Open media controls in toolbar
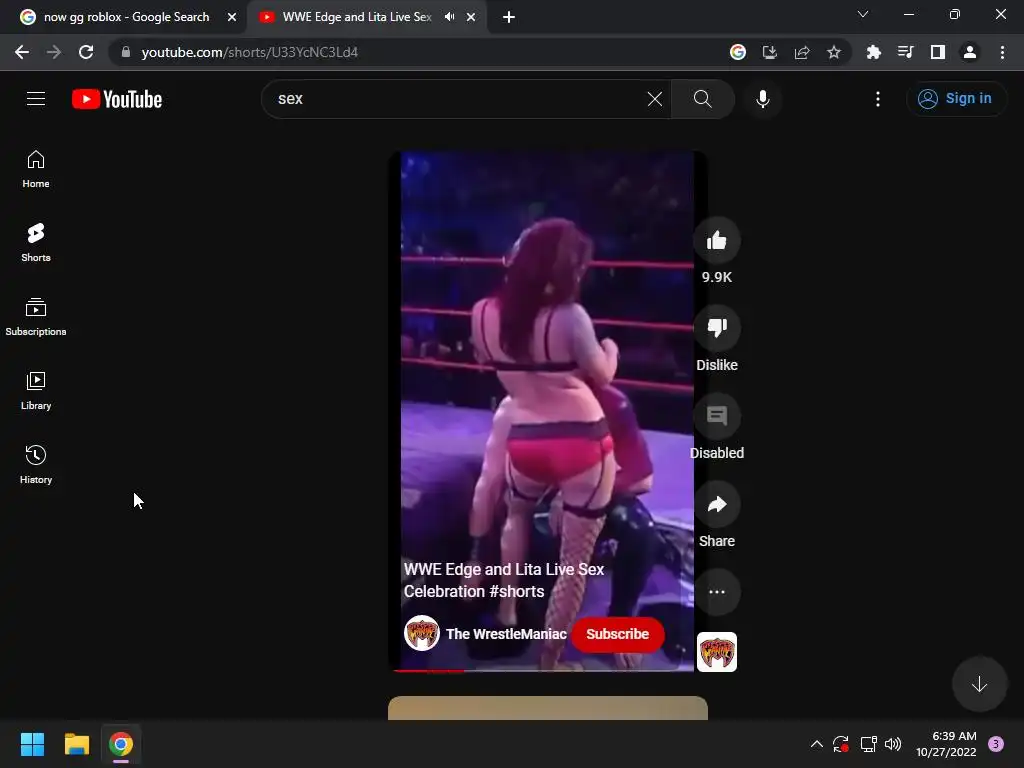 pos(905,52)
